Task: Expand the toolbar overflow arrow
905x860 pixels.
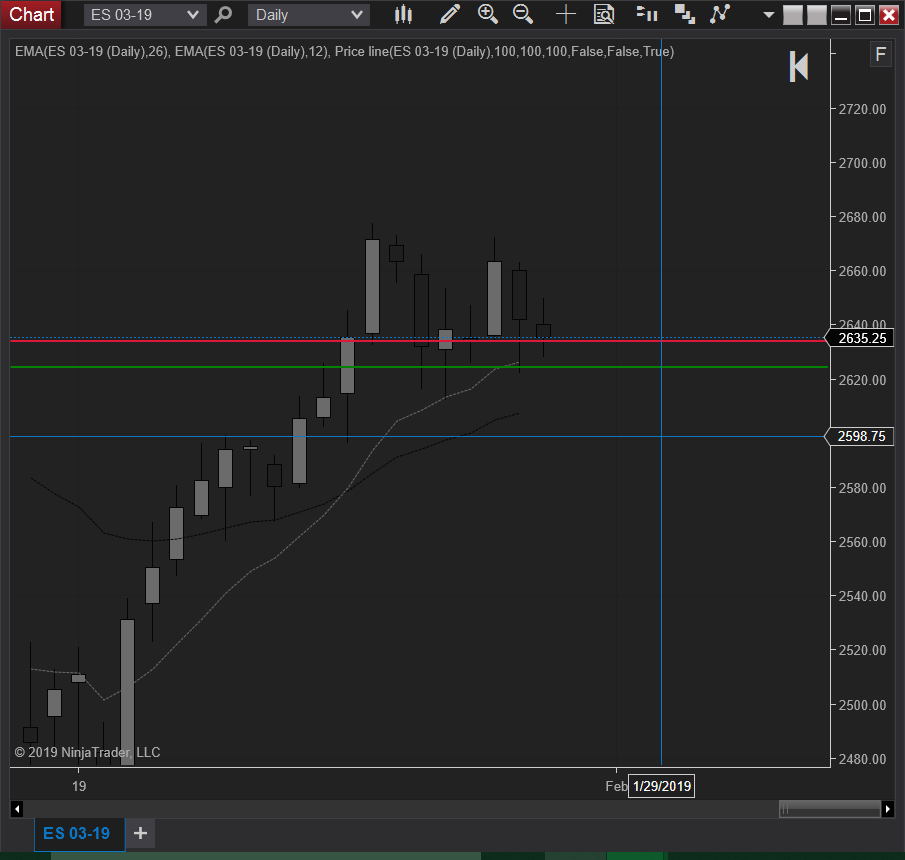Action: tap(768, 15)
